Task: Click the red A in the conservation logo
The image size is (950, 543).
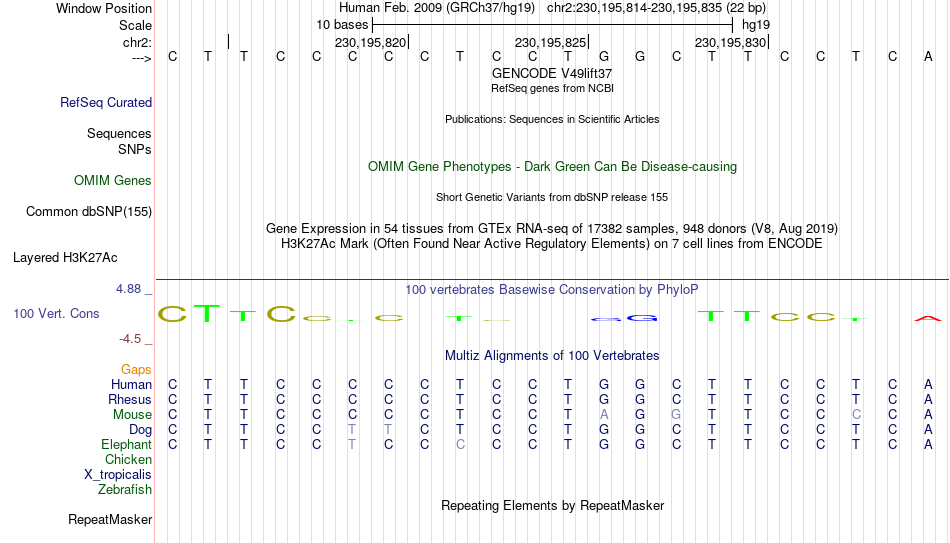Action: pos(928,318)
